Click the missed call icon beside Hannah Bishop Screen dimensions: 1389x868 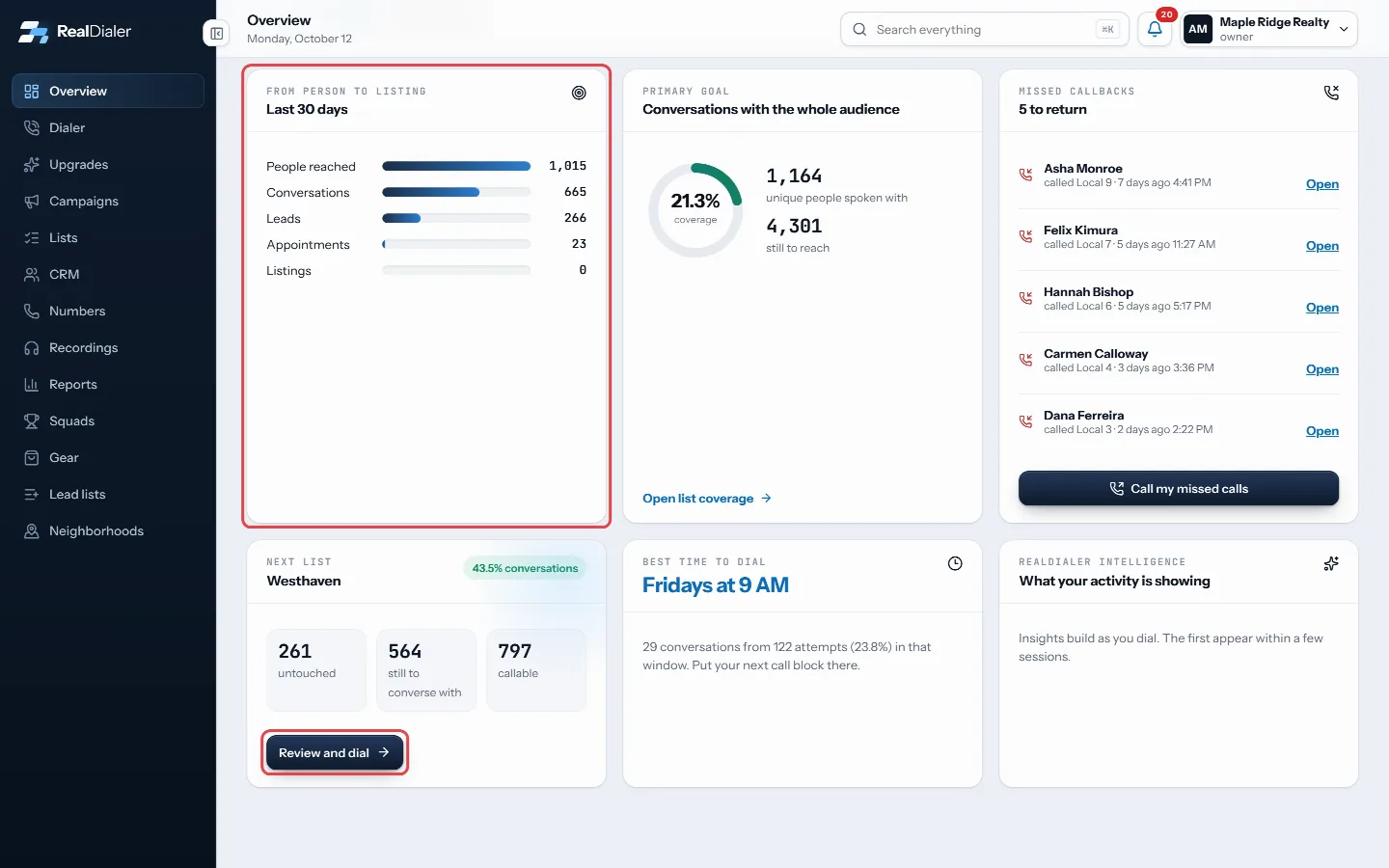1025,298
